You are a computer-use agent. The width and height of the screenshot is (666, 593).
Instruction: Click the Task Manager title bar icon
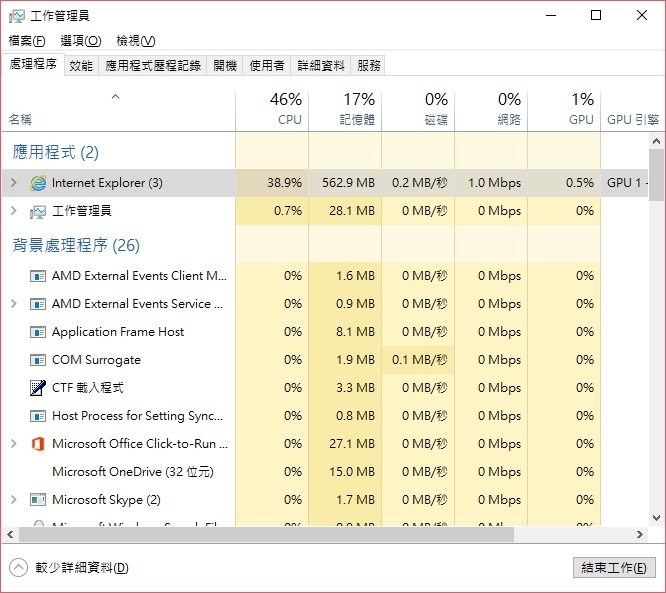[17, 16]
